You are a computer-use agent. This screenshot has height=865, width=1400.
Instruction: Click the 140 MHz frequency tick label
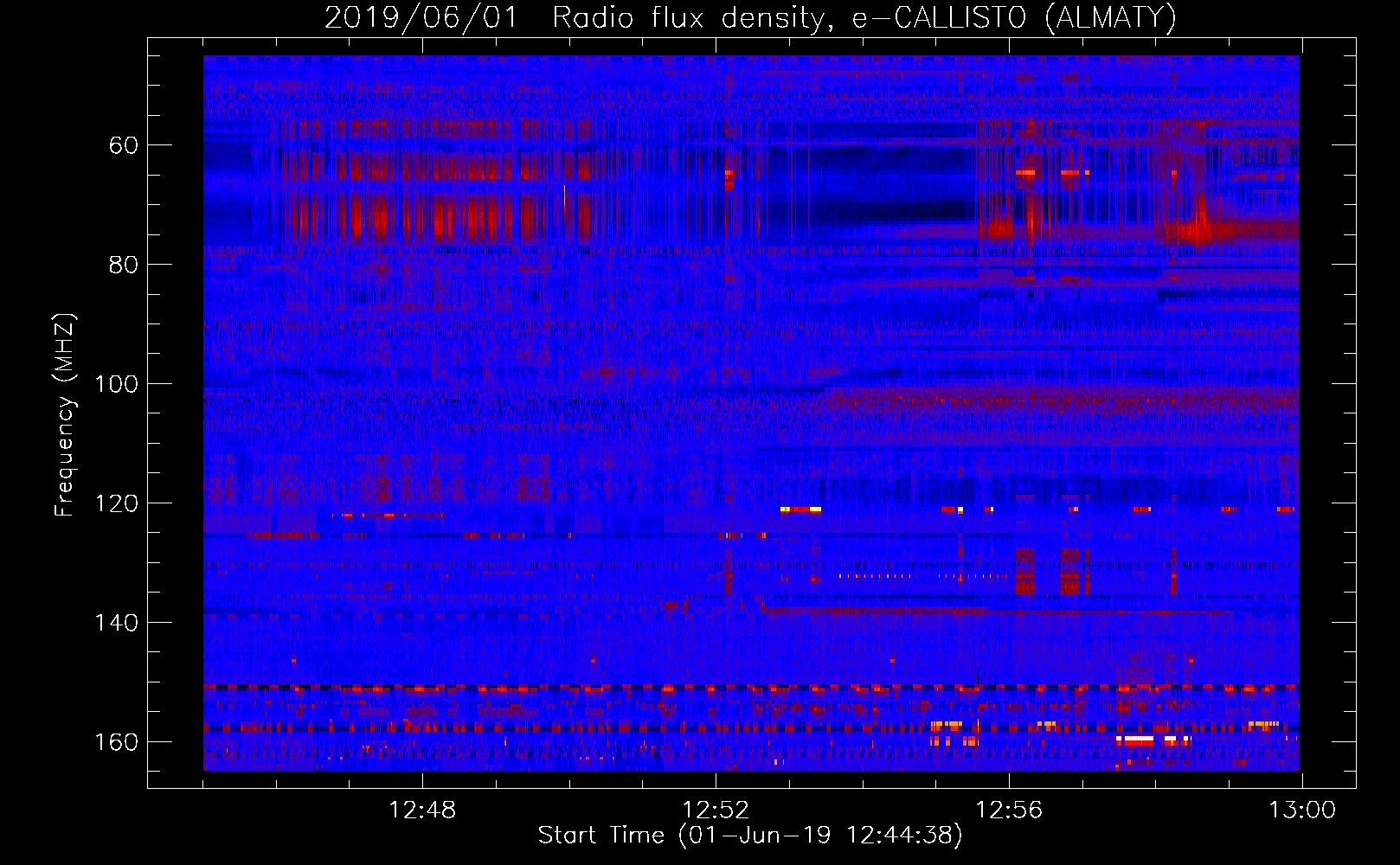click(115, 623)
